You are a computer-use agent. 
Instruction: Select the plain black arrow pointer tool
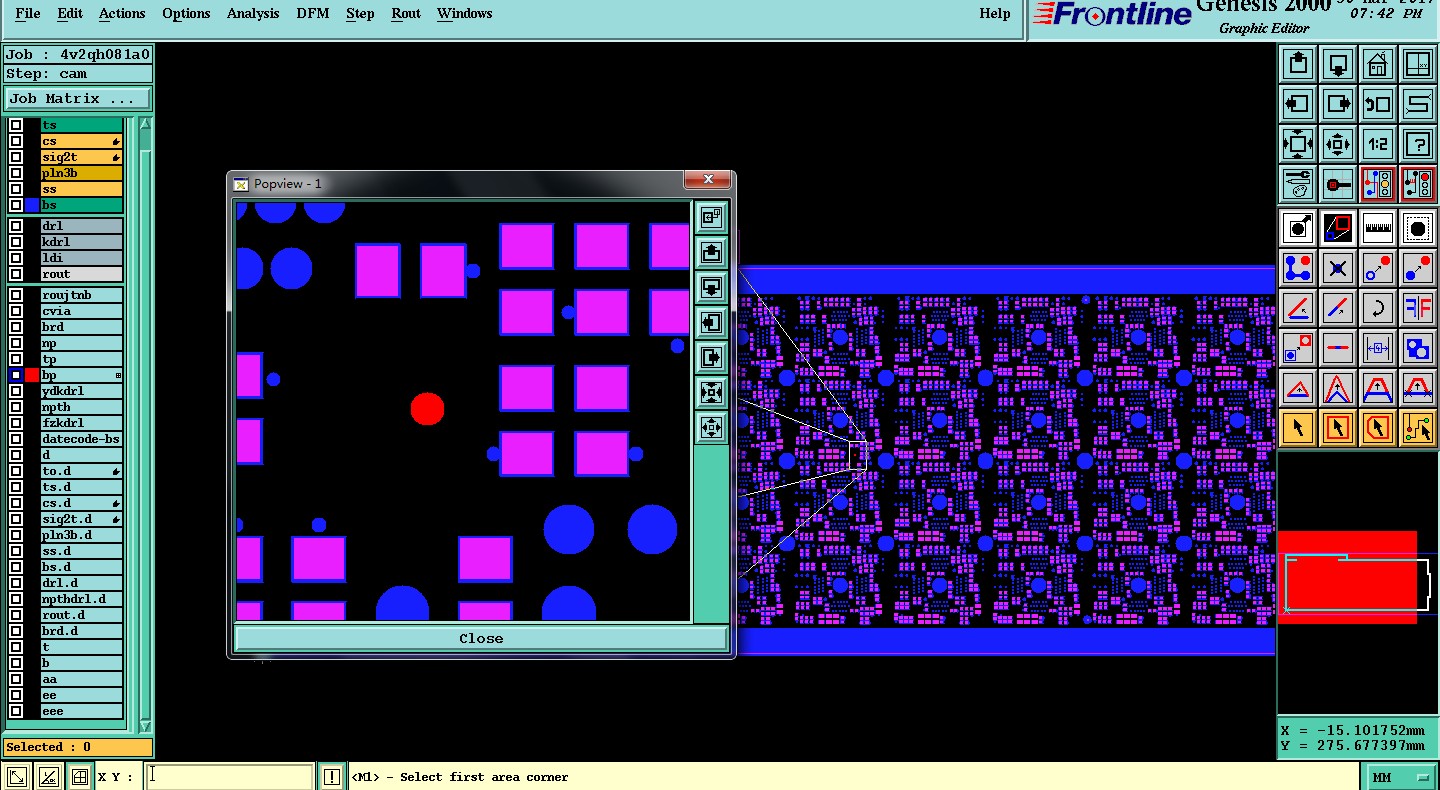1298,428
